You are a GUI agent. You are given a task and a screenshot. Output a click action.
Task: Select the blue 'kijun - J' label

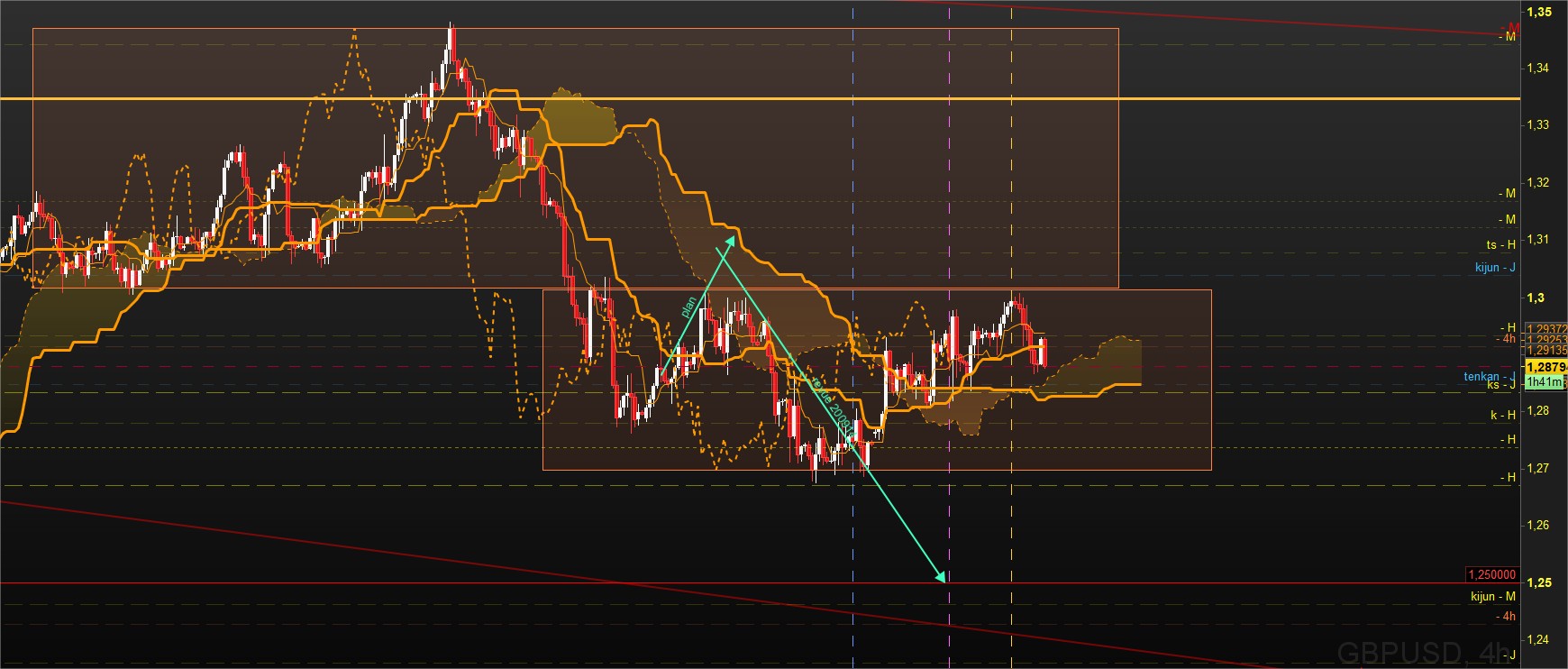(x=1494, y=267)
